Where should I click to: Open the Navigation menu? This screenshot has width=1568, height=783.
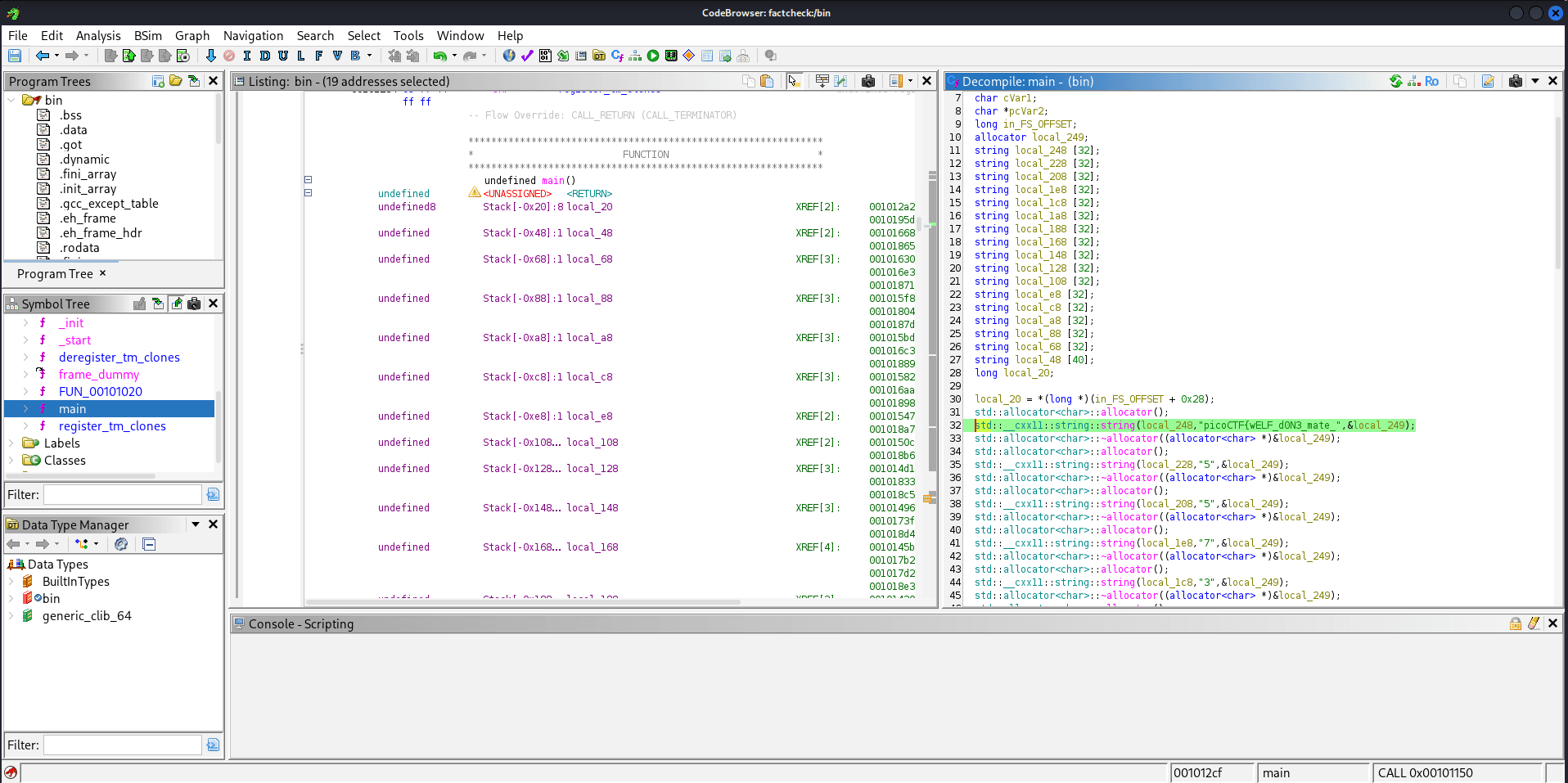tap(253, 36)
